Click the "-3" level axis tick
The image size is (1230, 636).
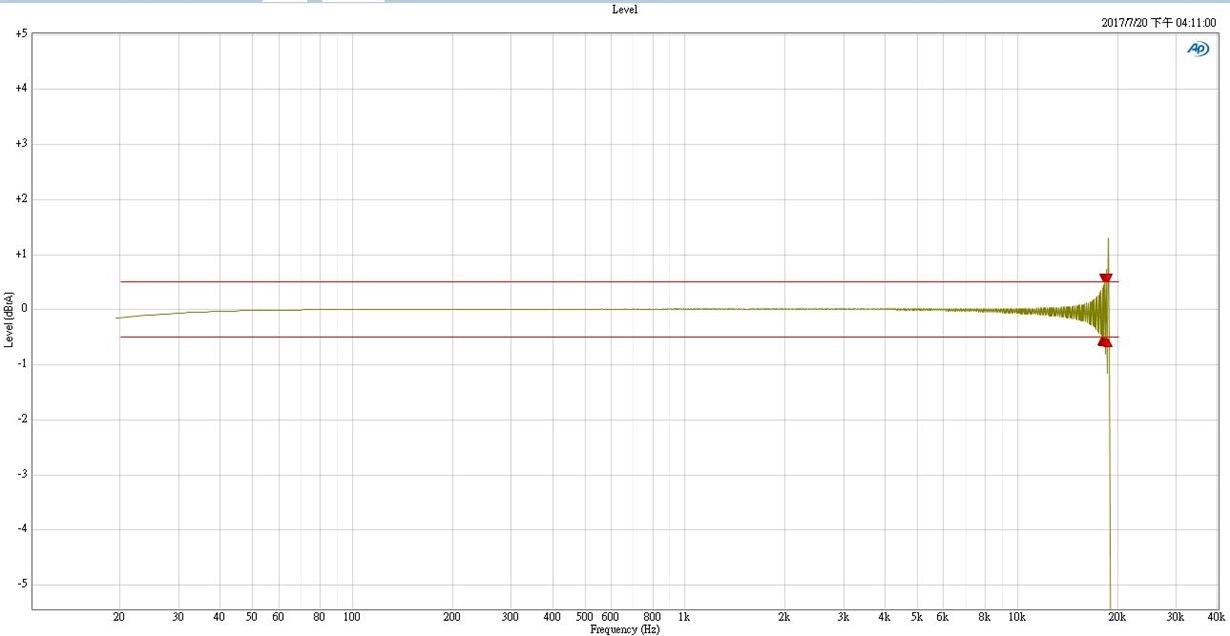point(22,474)
